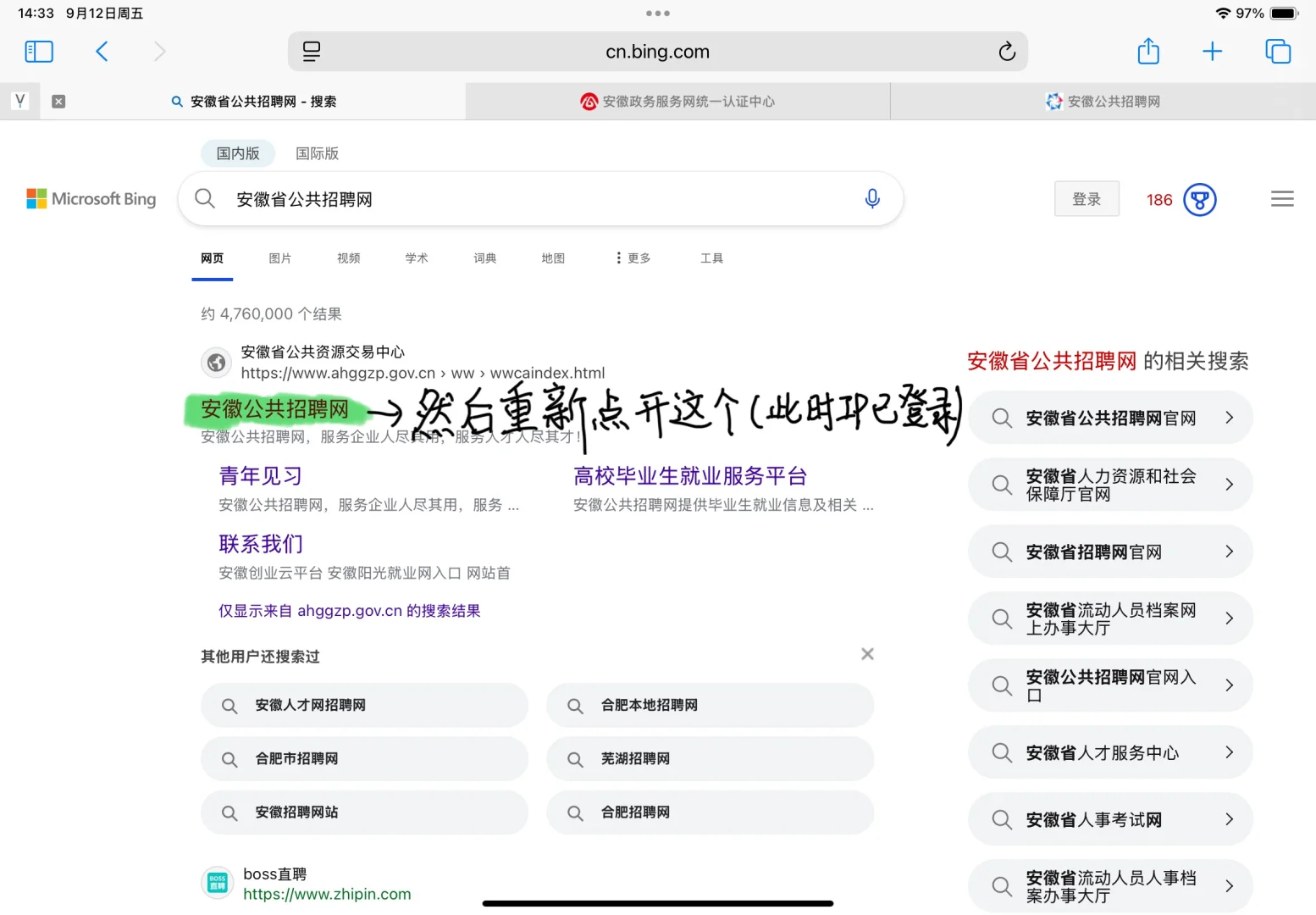Open the 高校毕业生就业服务平台 sublink
The width and height of the screenshot is (1316, 915).
(690, 476)
